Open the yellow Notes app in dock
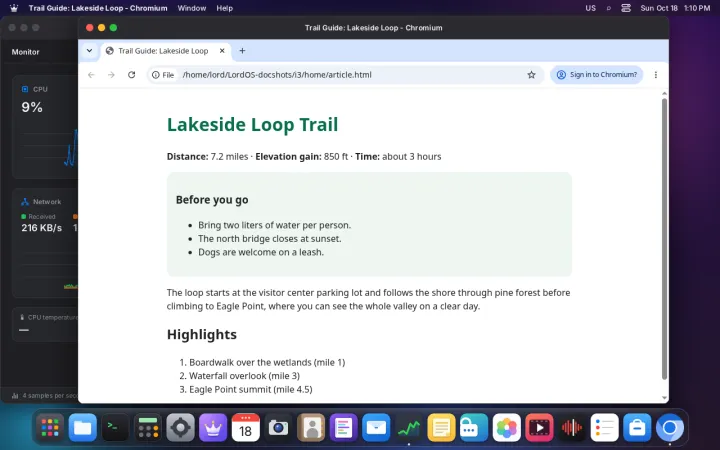 pos(441,428)
